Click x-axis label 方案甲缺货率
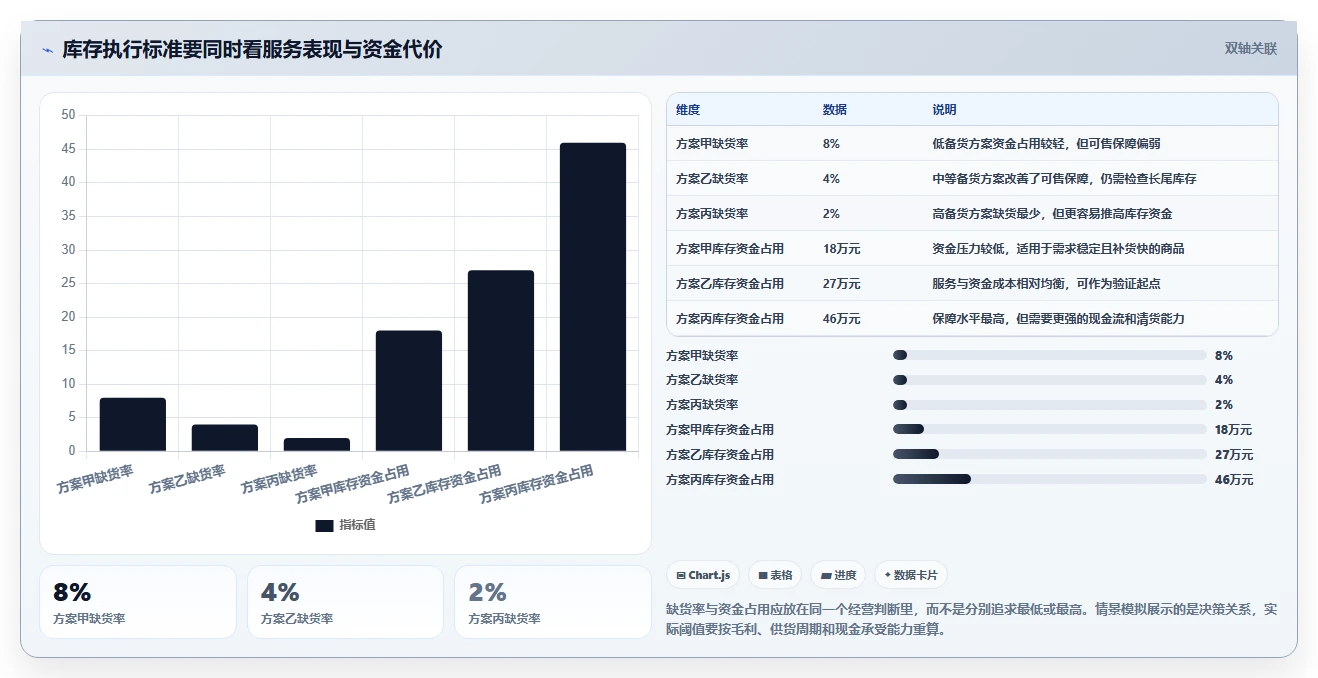Viewport: 1318px width, 678px height. [x=95, y=480]
